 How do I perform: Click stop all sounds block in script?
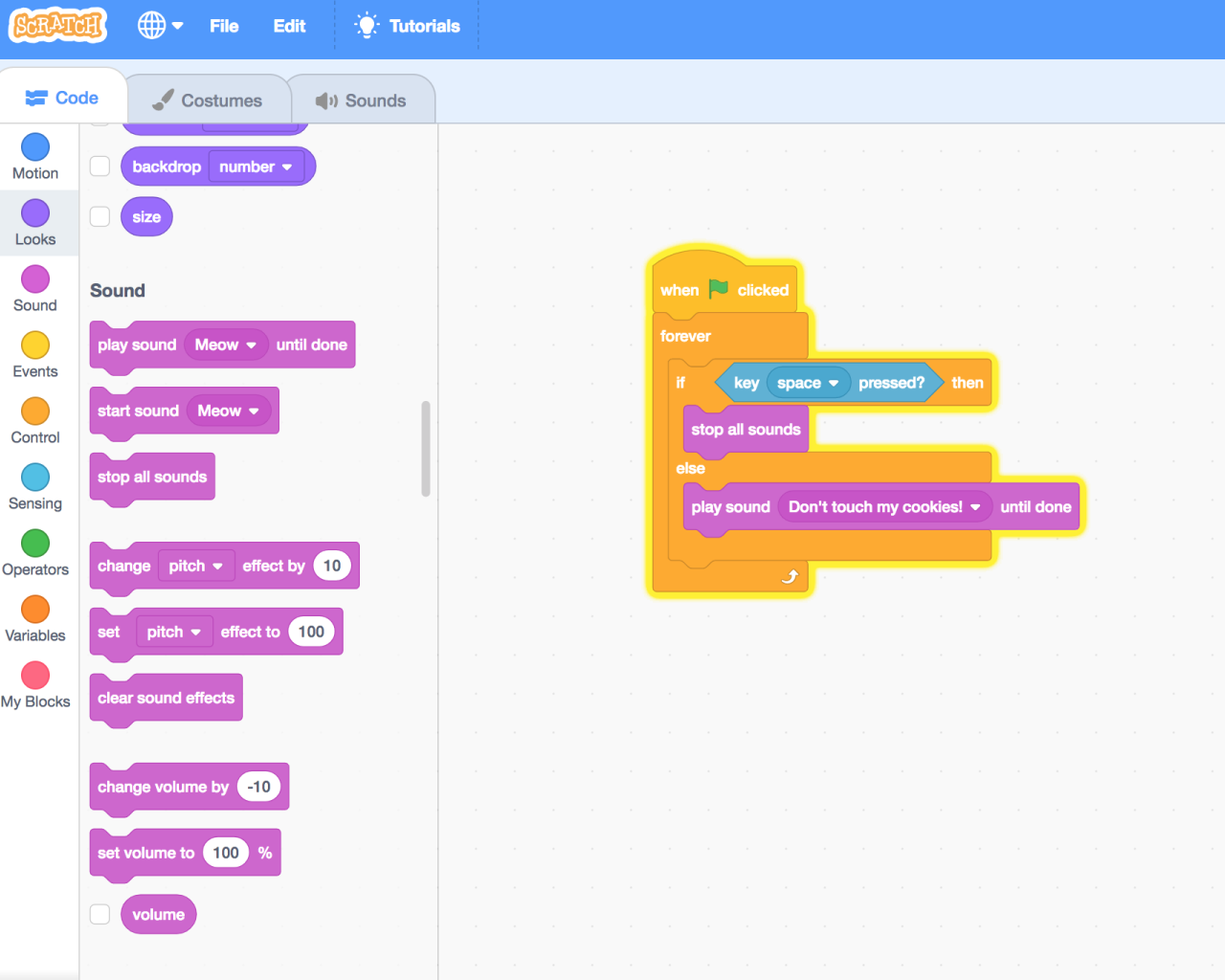click(x=746, y=429)
